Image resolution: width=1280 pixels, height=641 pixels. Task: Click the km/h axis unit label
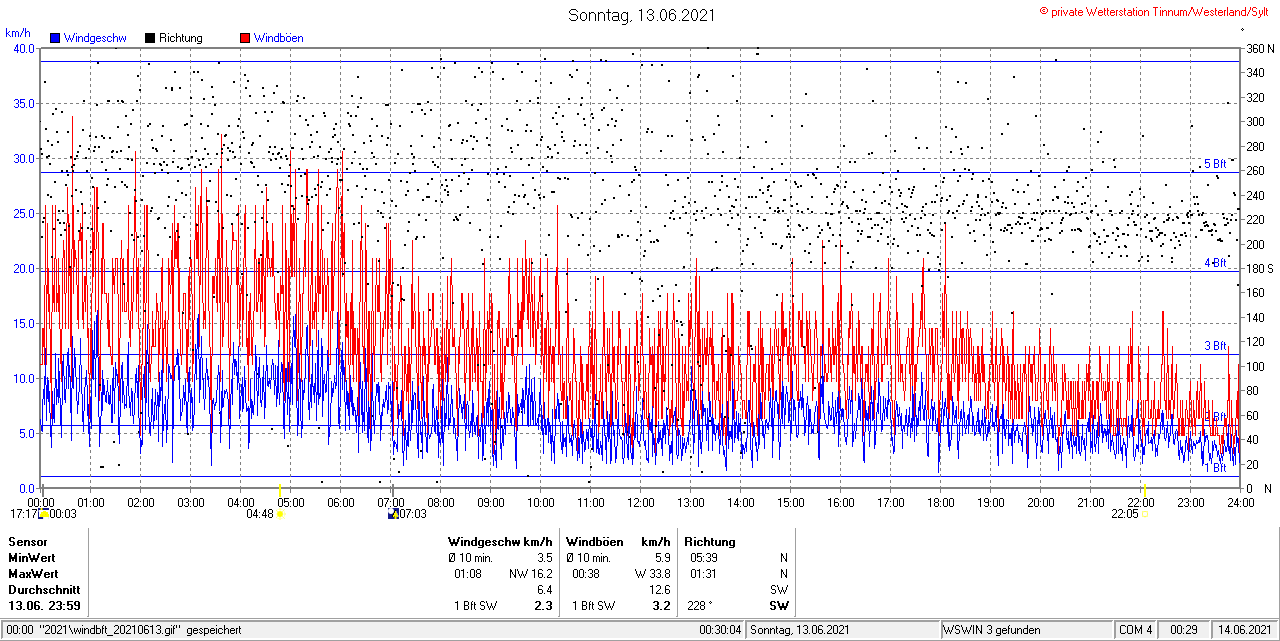point(18,33)
